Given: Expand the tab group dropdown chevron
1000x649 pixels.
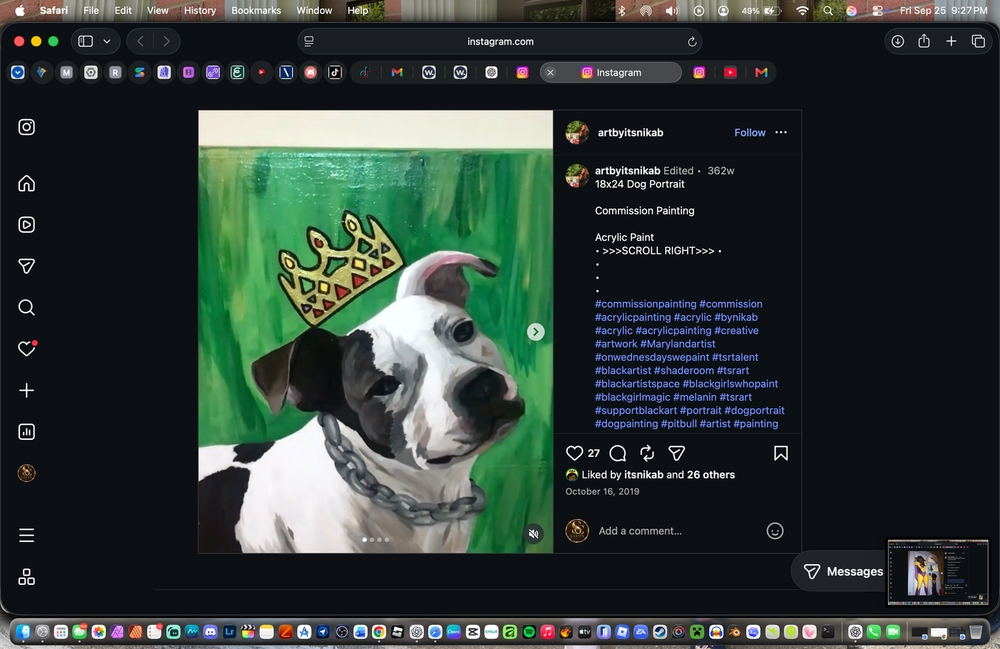Looking at the screenshot, I should coord(107,41).
